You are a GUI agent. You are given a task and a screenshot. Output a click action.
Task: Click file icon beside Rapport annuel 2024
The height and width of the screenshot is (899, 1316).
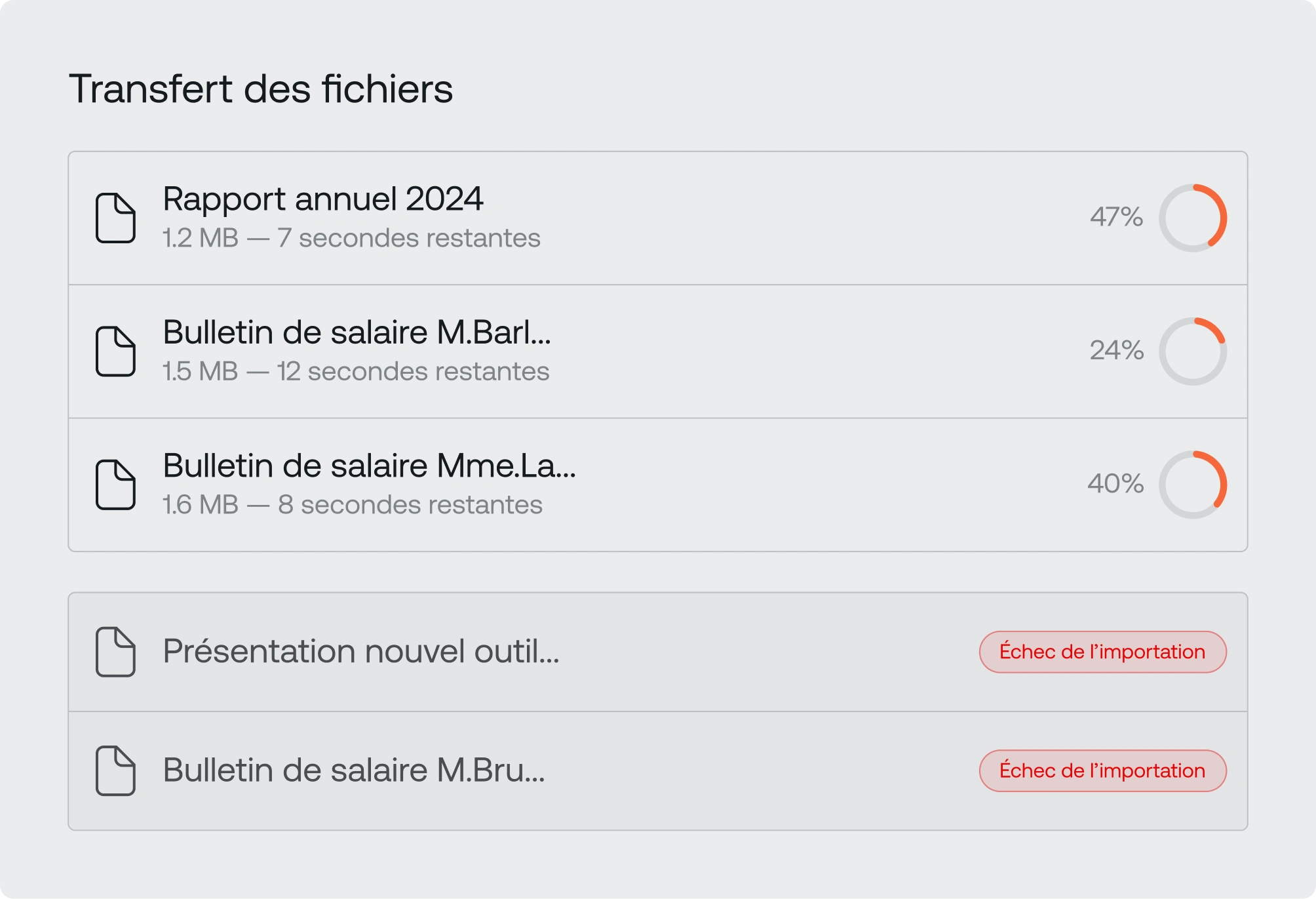(x=115, y=218)
